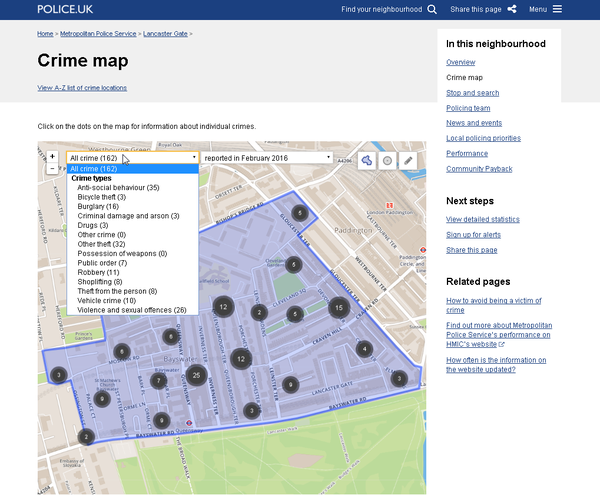Open the Stop and search link
The image size is (600, 495).
click(473, 93)
